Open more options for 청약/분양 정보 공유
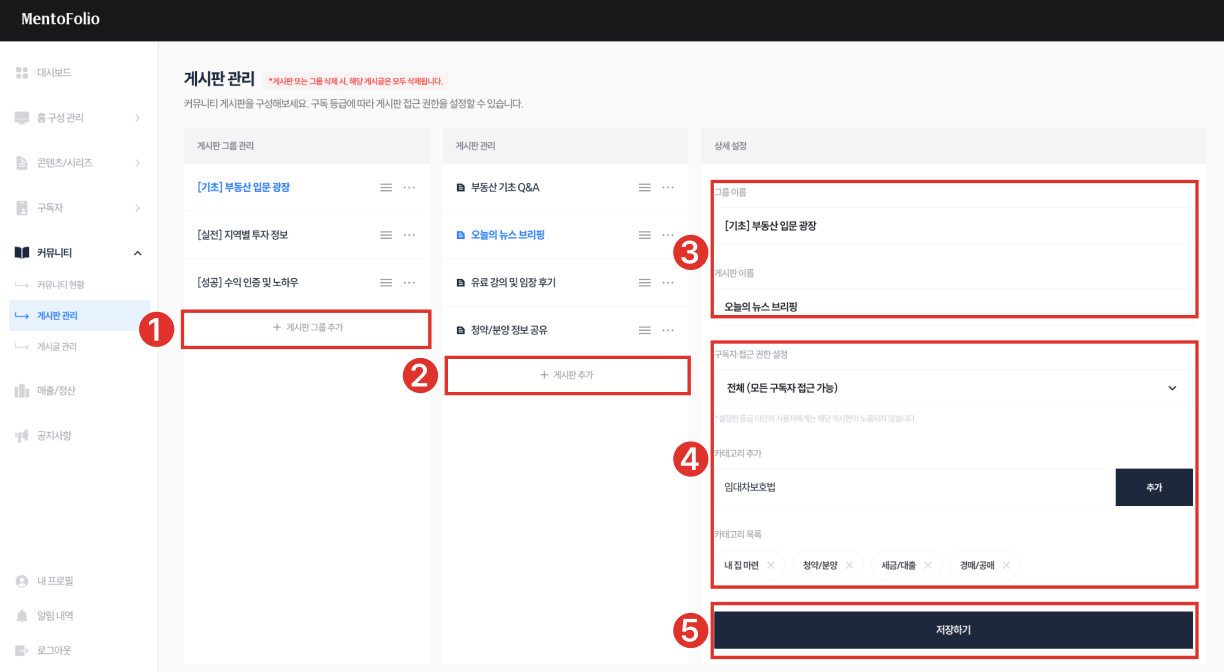 tap(668, 330)
